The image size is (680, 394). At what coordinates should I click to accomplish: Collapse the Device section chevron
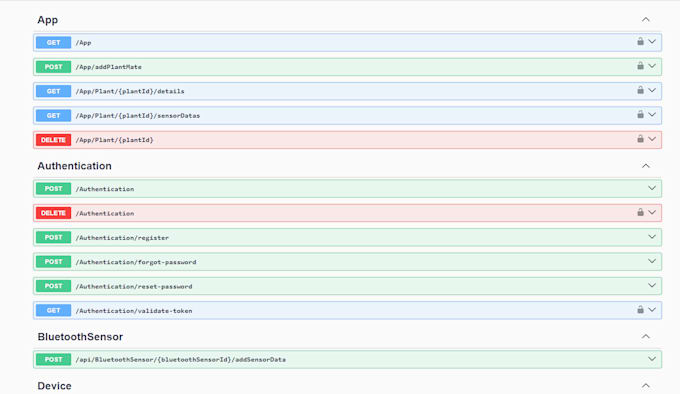646,385
